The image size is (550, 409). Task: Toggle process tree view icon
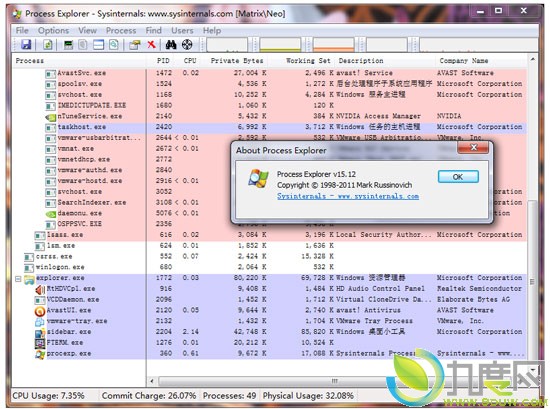point(83,45)
